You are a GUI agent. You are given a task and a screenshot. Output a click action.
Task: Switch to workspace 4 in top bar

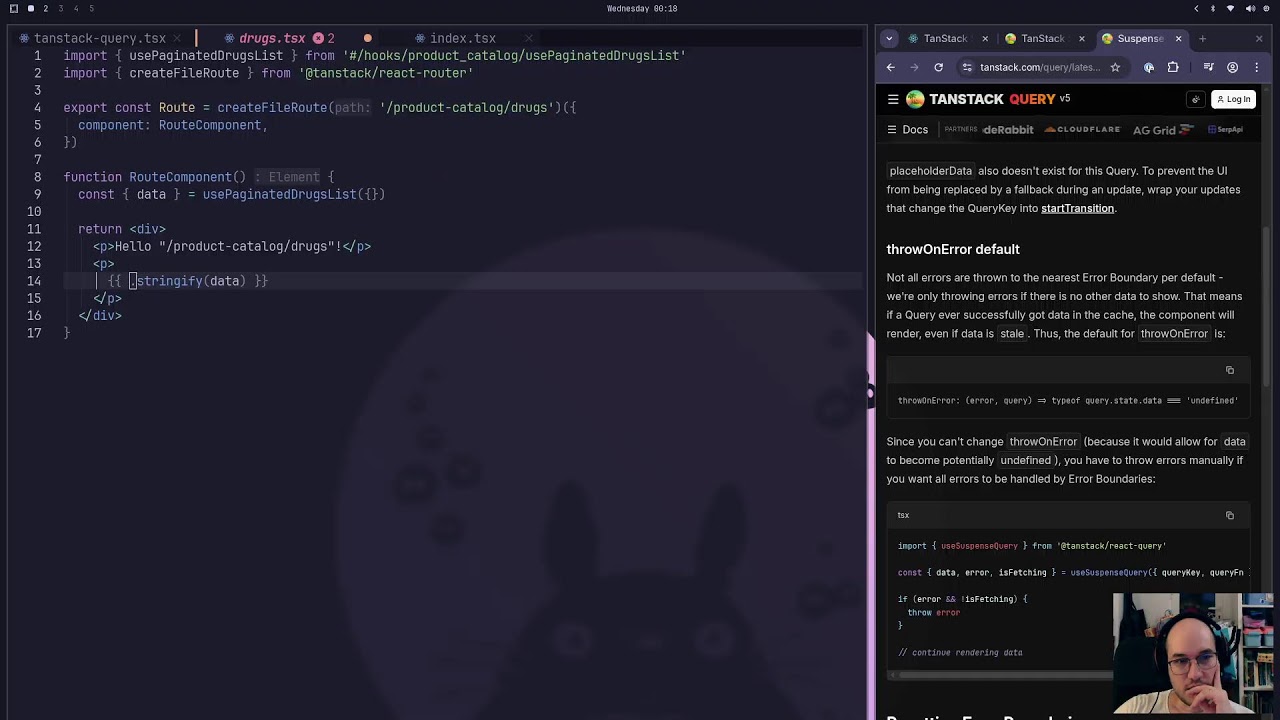click(76, 8)
